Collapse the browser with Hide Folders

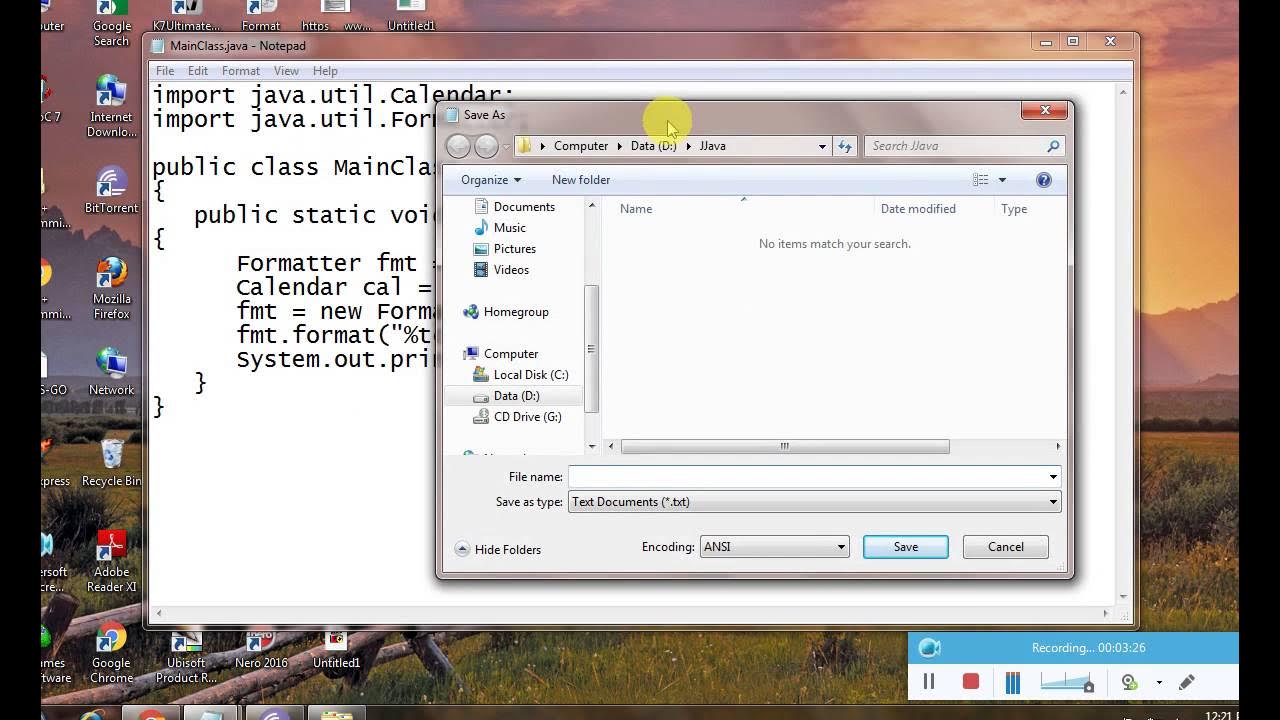(x=498, y=549)
